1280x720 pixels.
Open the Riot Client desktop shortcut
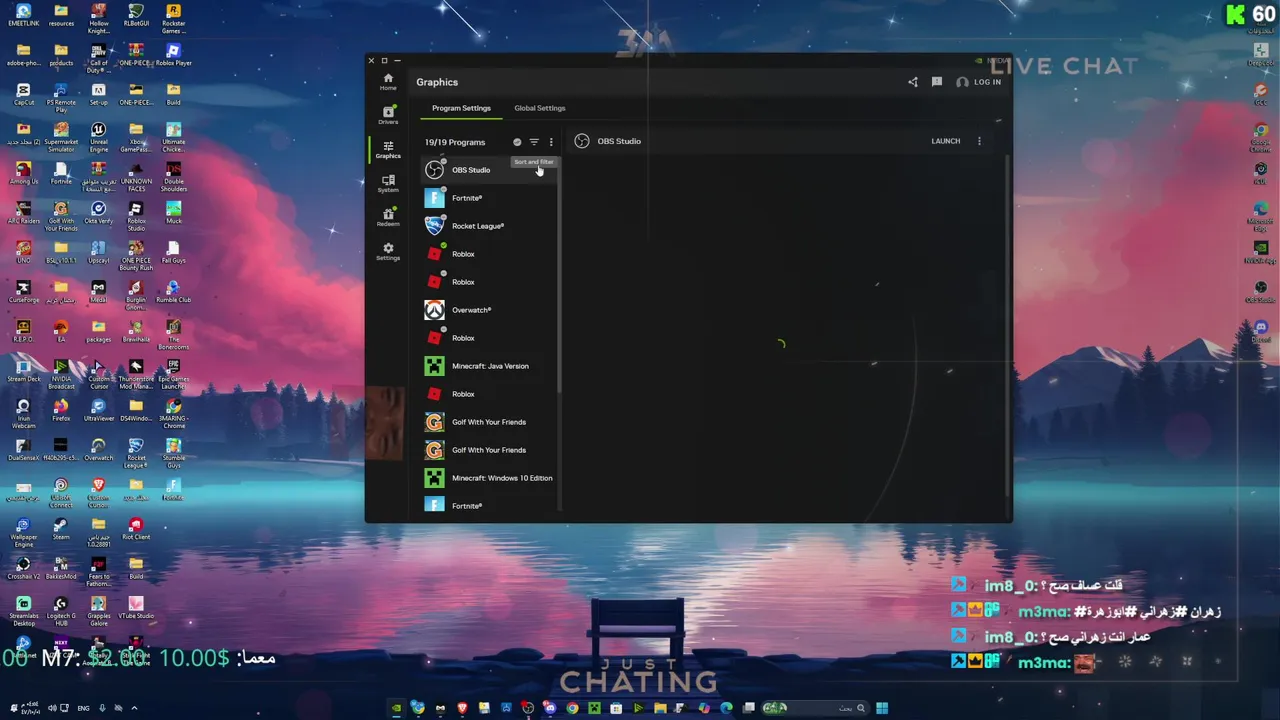[x=136, y=529]
